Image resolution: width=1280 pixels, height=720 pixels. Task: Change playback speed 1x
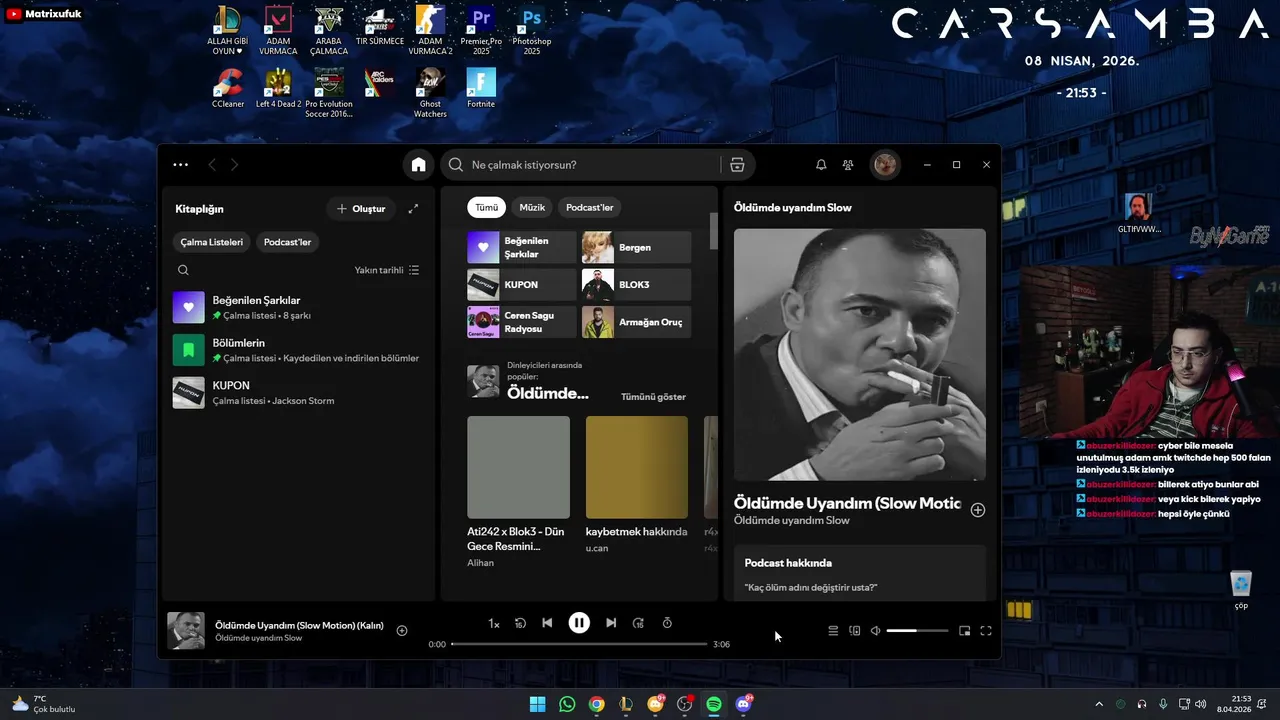[494, 624]
